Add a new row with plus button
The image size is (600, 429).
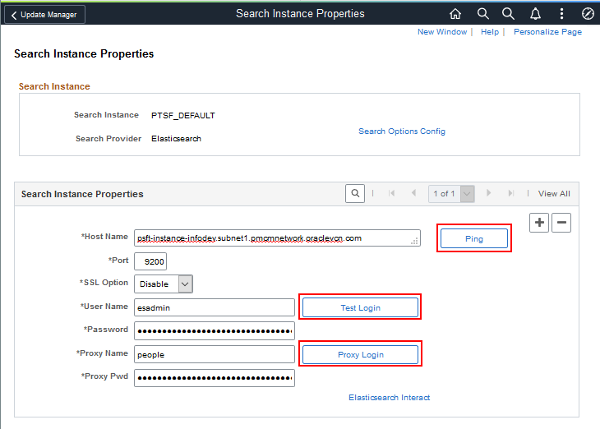click(x=539, y=223)
